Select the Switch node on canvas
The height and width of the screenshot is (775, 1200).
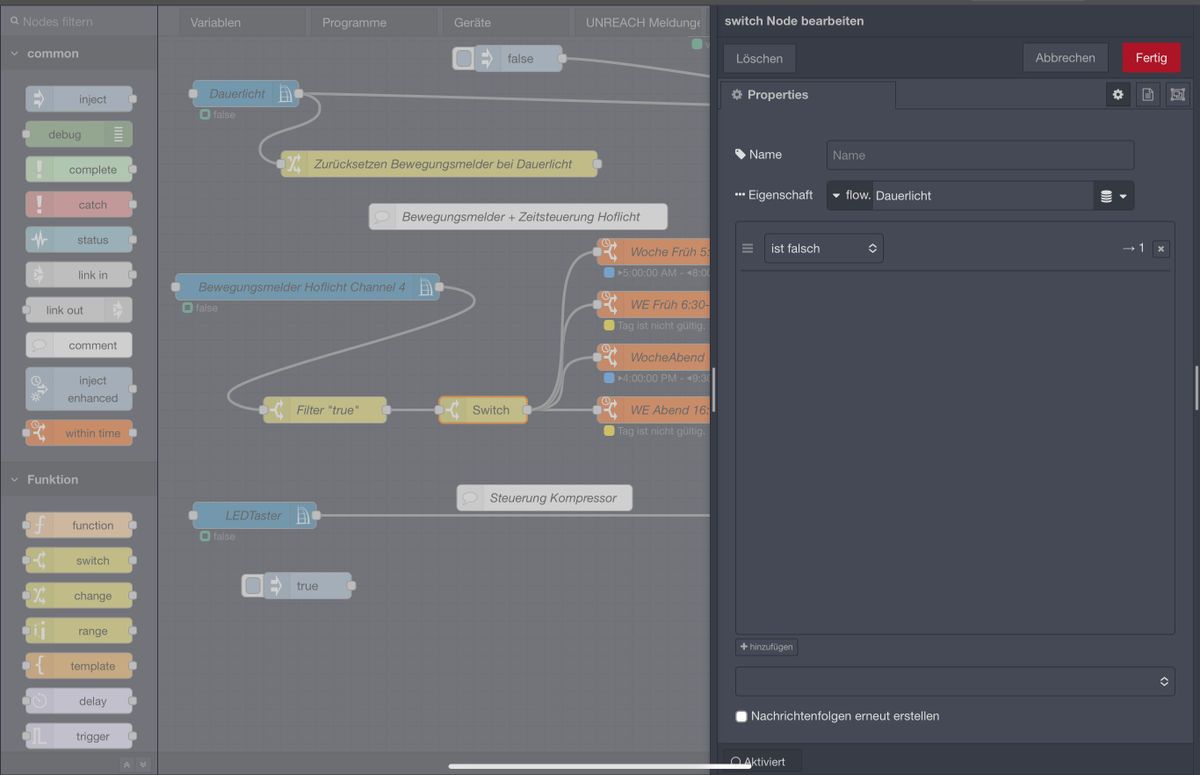tap(483, 410)
